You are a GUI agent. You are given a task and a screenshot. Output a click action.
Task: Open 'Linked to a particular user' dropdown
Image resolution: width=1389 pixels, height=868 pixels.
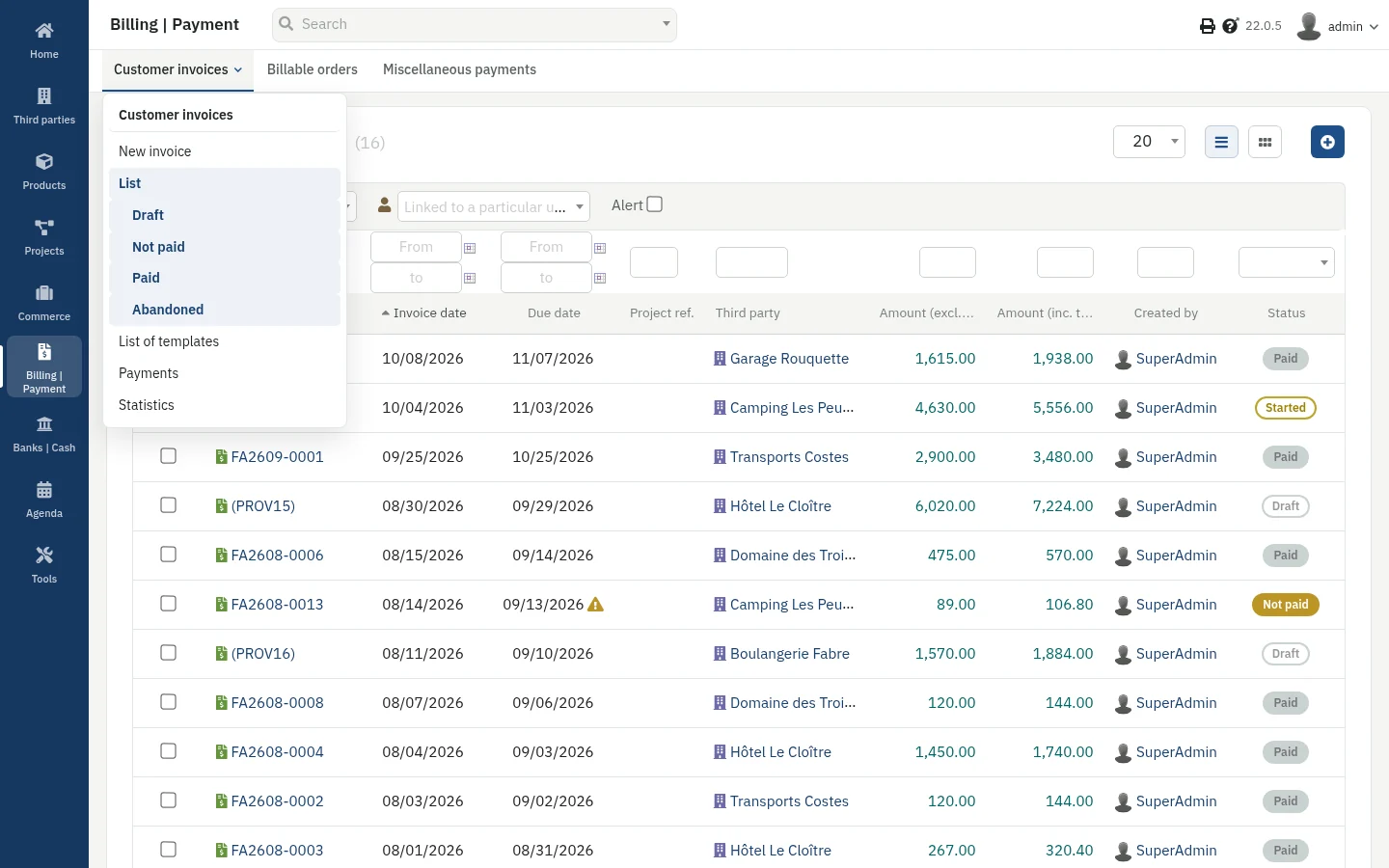pos(494,206)
